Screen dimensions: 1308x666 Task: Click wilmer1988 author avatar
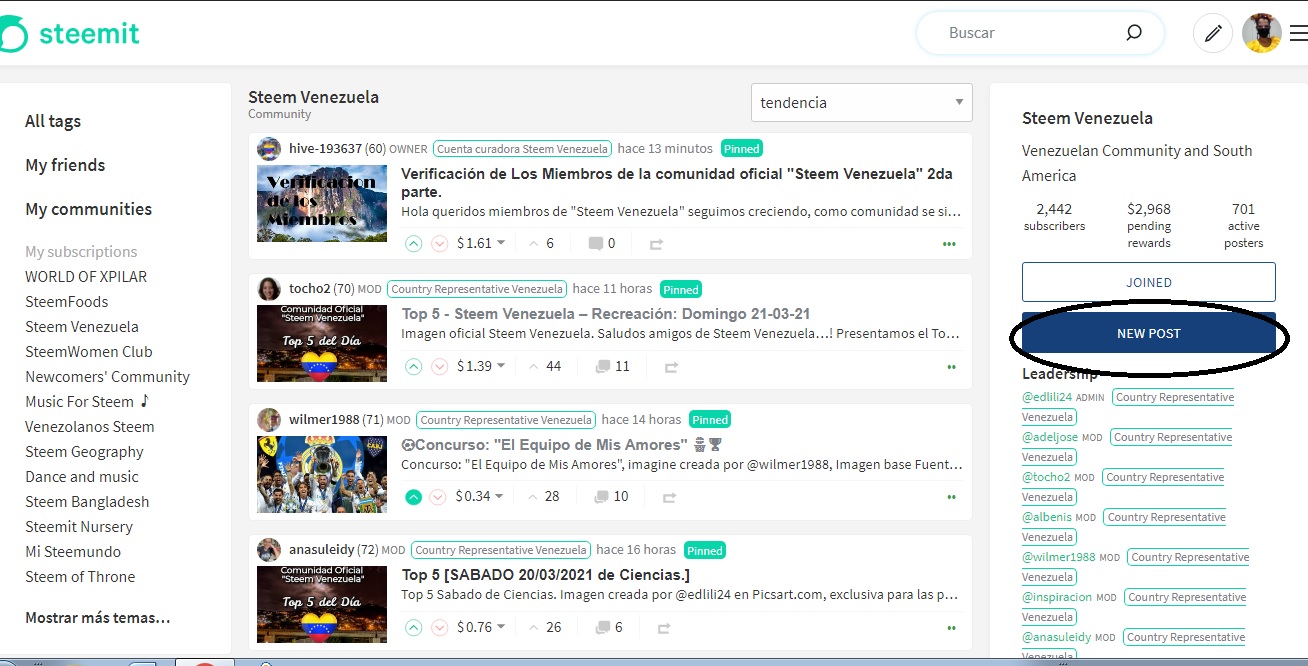(269, 420)
